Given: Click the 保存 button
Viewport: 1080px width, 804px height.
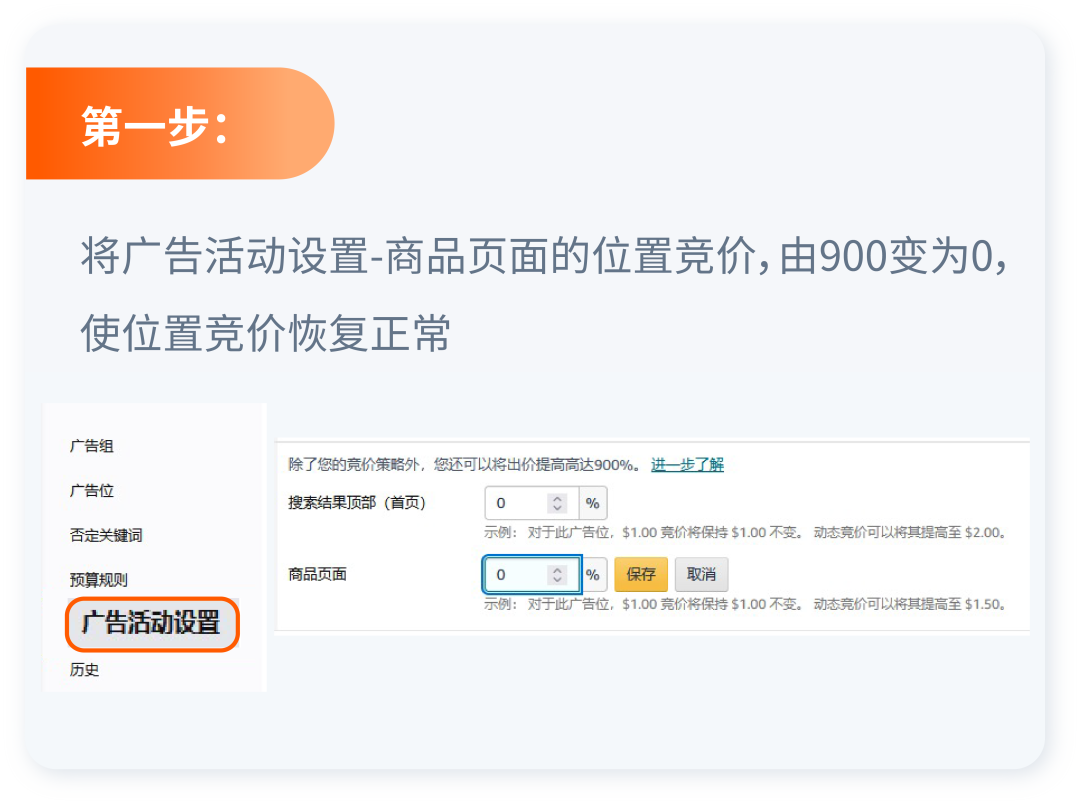Looking at the screenshot, I should coord(641,575).
